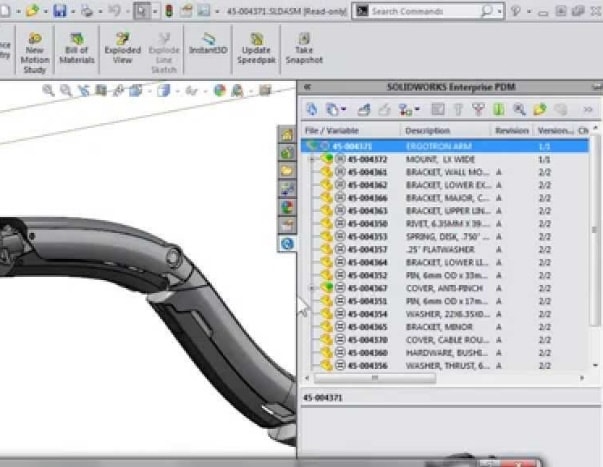Select the WASHER, THRUST row
The width and height of the screenshot is (603, 467).
click(x=445, y=365)
